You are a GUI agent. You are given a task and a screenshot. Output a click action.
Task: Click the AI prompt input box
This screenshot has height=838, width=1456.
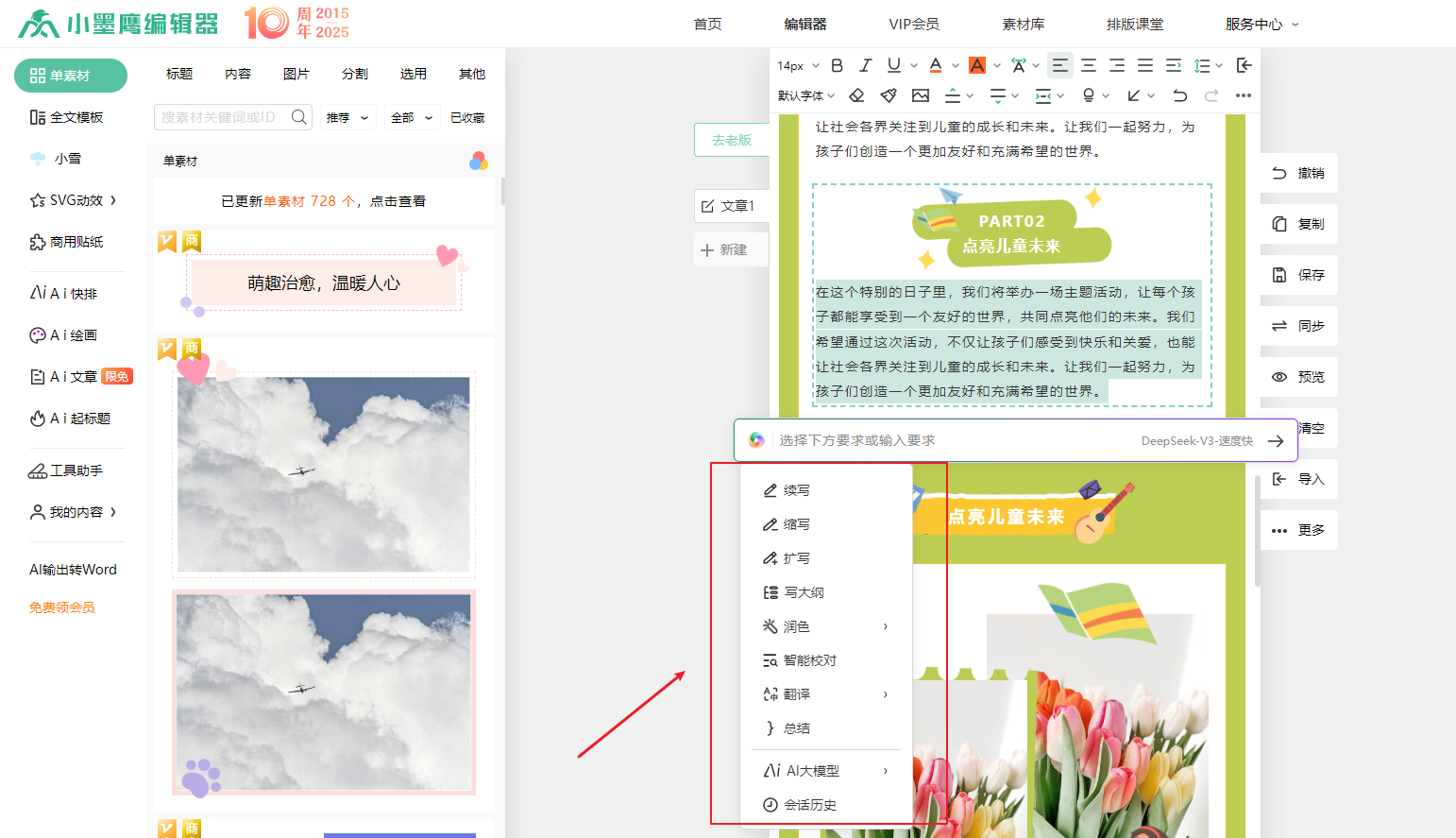(954, 440)
